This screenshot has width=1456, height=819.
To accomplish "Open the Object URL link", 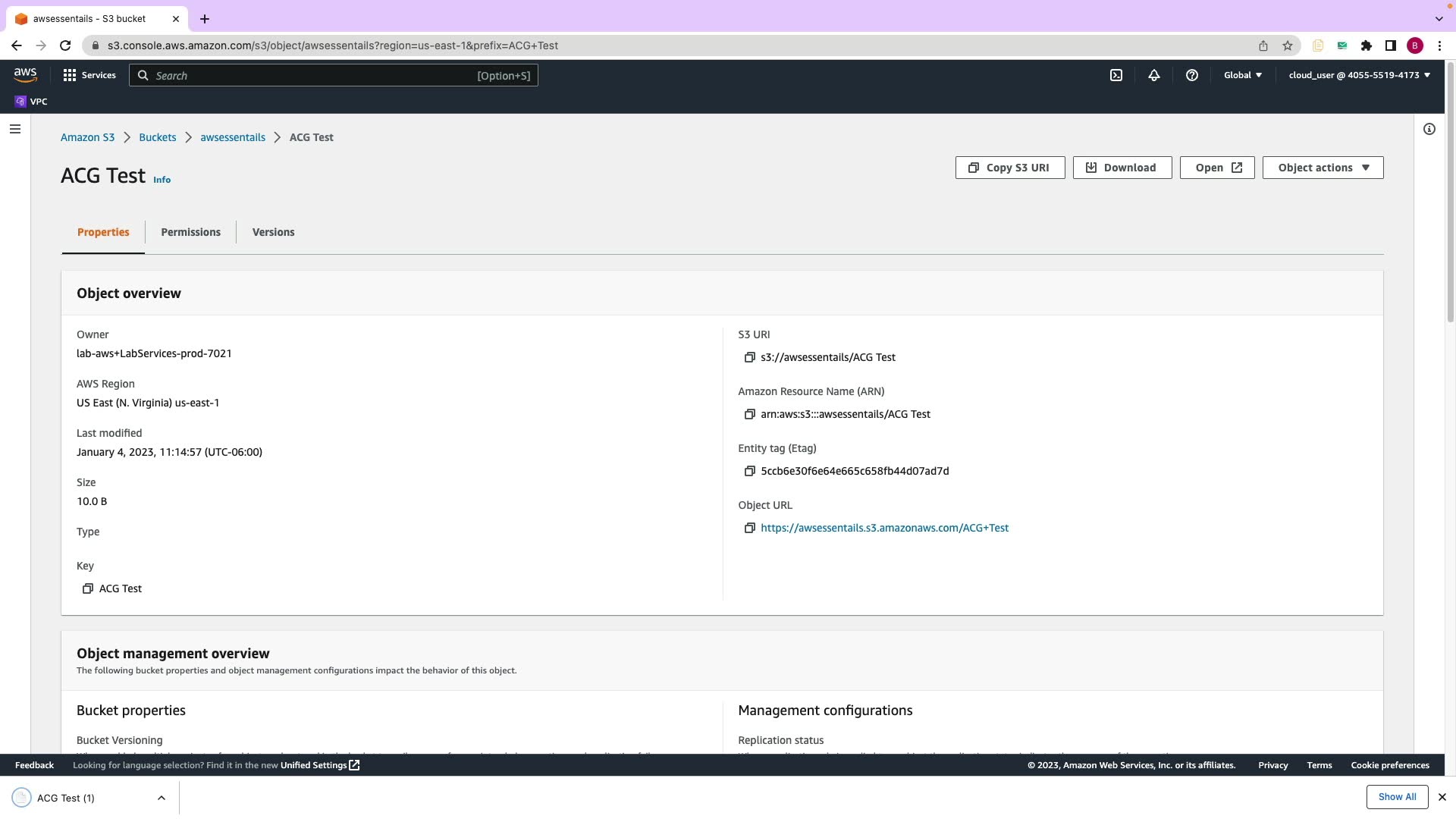I will [884, 528].
